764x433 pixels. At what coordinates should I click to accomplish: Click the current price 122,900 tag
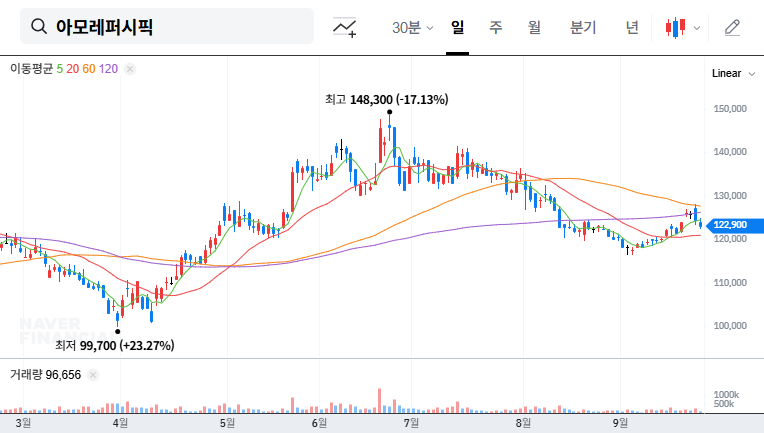pyautogui.click(x=734, y=225)
